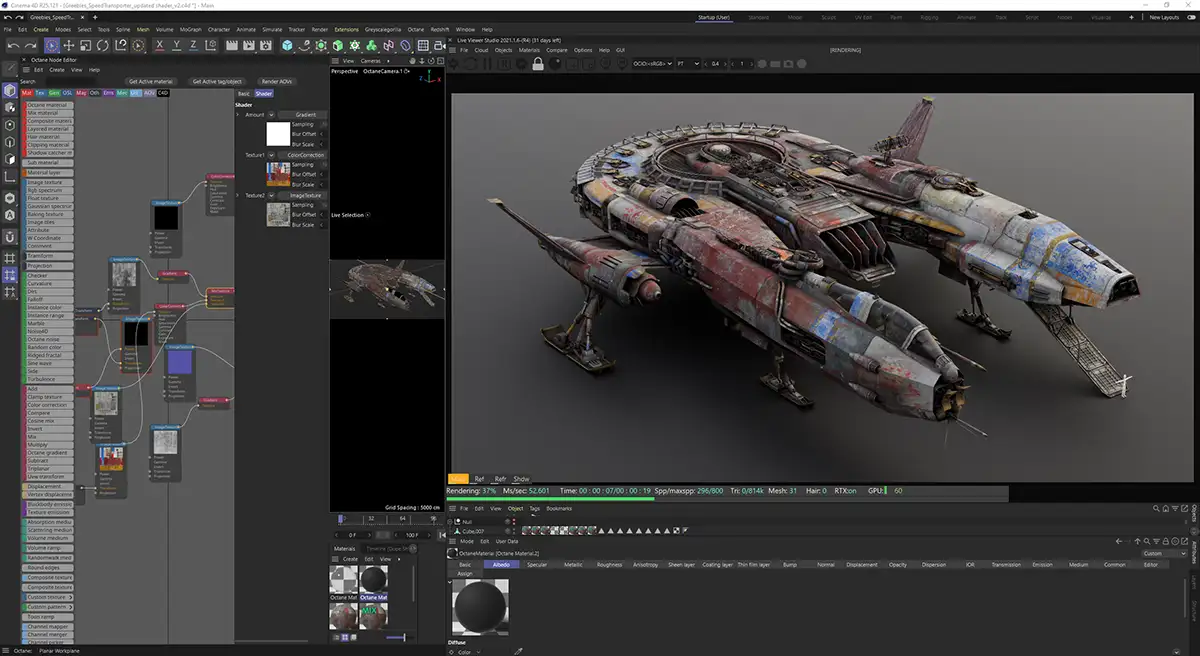Expand the Custom dropdown in Attributes

click(1164, 553)
